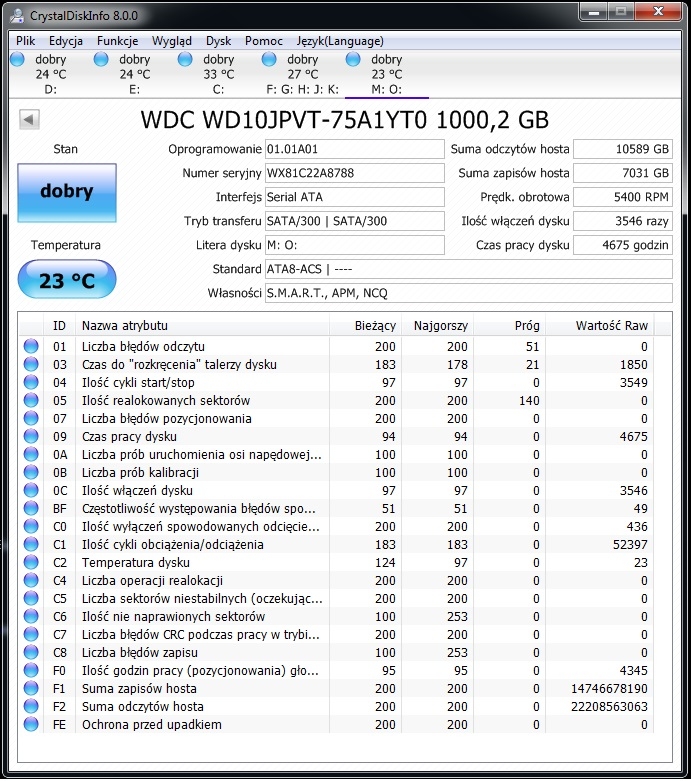Click the blue dobry health status button
The height and width of the screenshot is (781, 692).
pos(67,193)
